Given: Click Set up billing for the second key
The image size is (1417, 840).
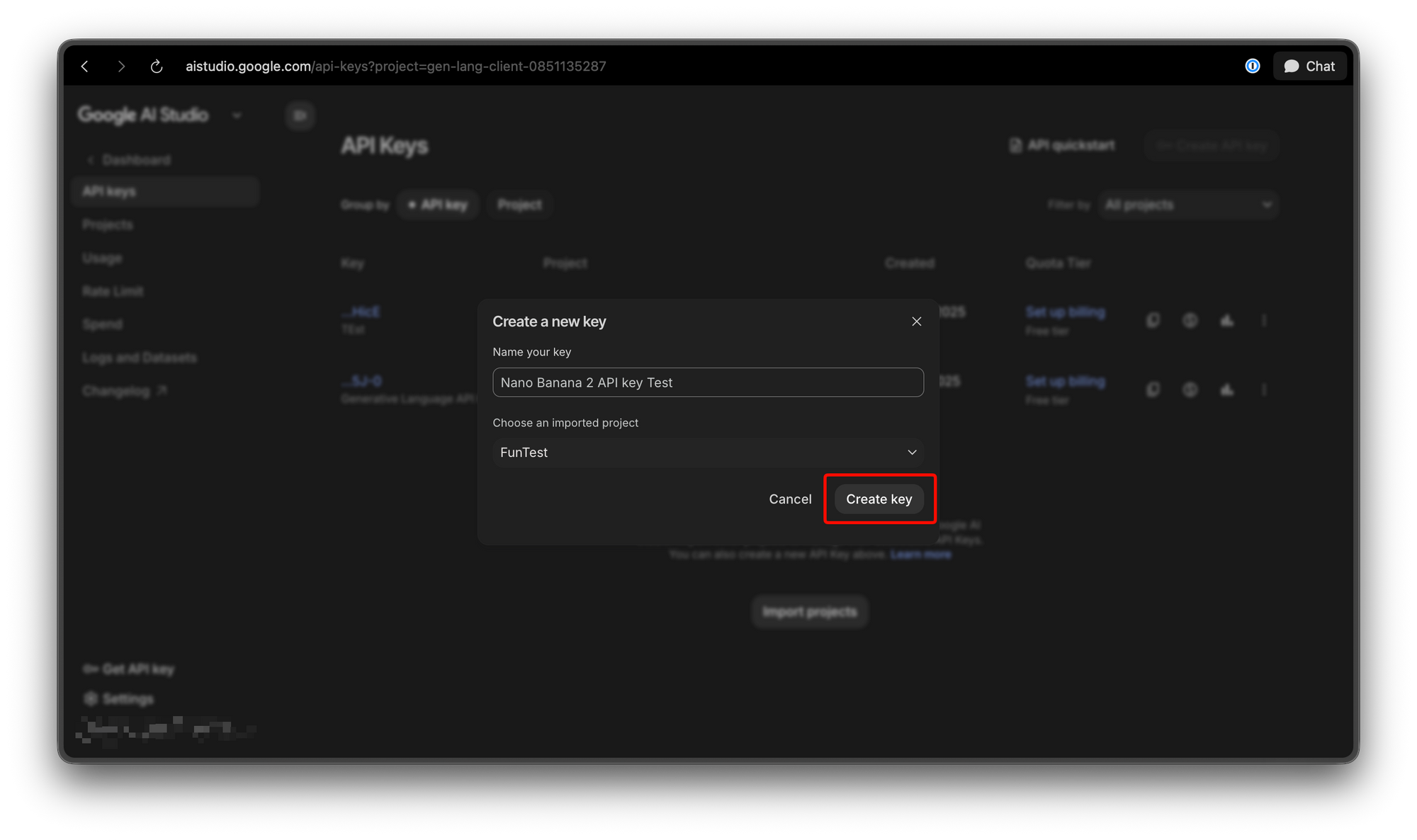Looking at the screenshot, I should click(x=1065, y=381).
